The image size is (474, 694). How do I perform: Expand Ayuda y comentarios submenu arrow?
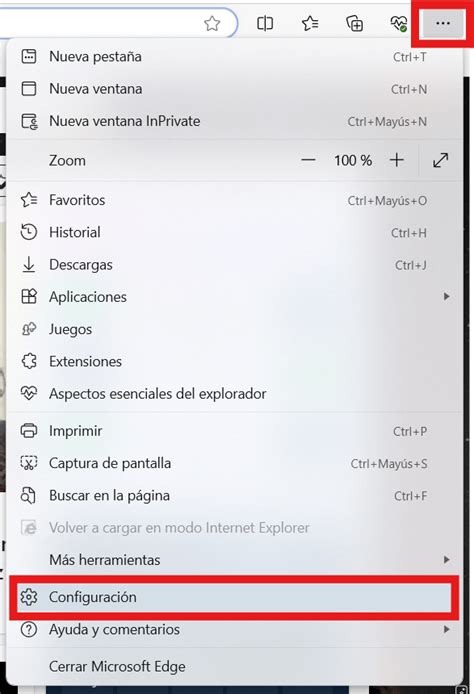(447, 629)
